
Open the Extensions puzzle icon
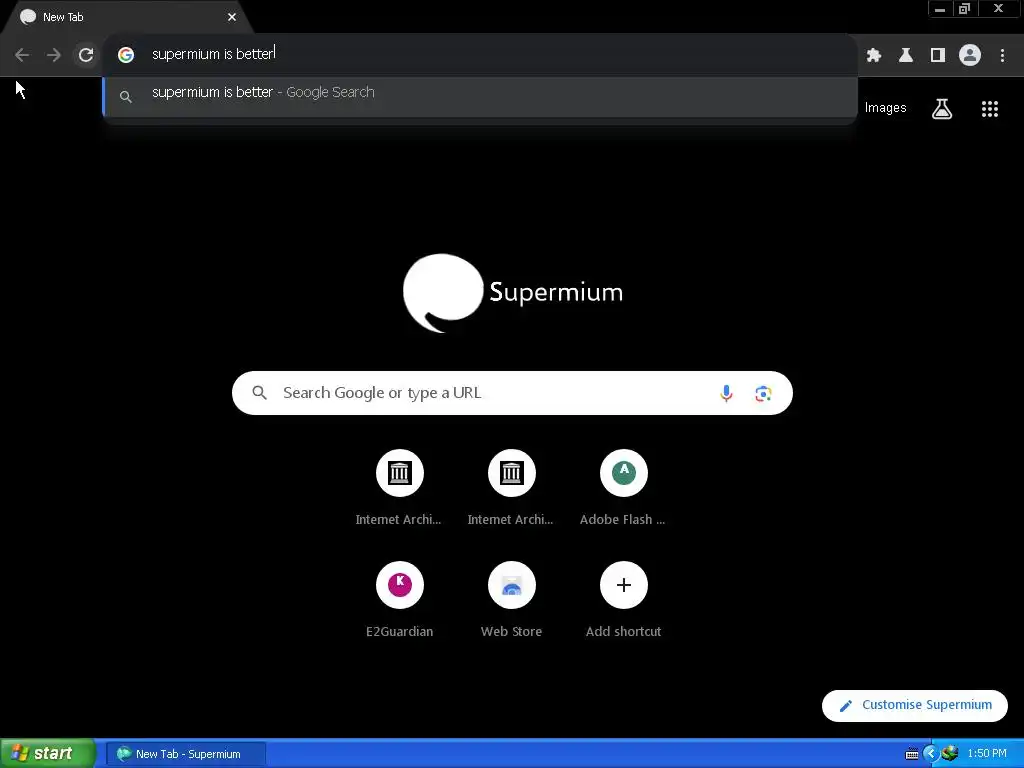874,55
